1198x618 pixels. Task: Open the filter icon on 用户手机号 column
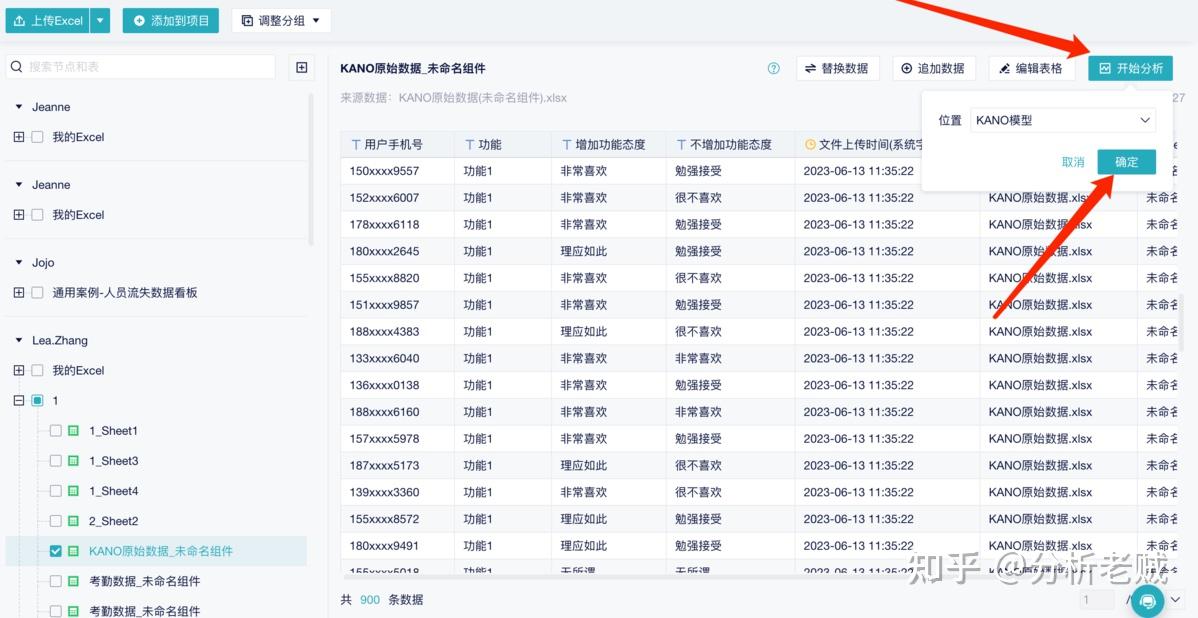[355, 143]
